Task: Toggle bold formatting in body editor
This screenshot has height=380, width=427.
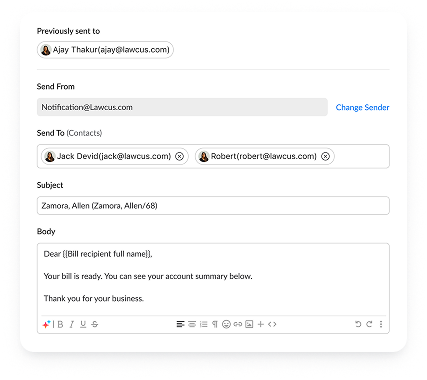Action: (60, 324)
